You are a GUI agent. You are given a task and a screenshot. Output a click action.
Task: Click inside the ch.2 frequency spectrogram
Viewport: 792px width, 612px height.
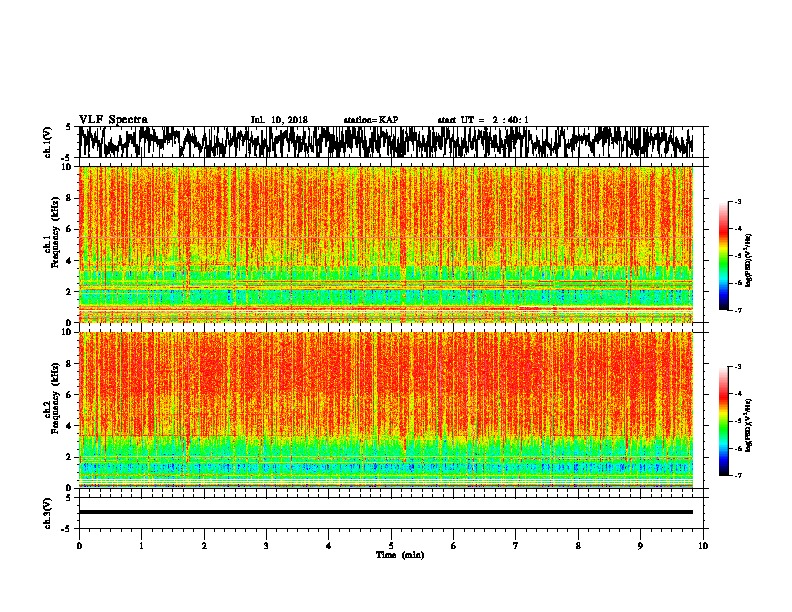(386, 410)
